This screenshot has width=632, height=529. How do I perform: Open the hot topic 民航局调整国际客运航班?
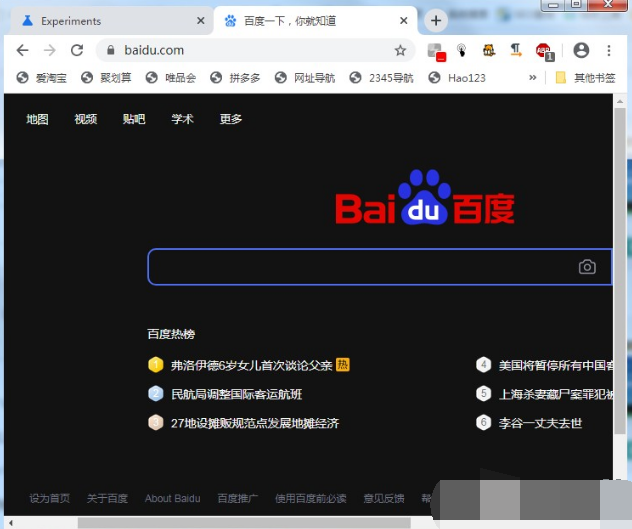click(x=236, y=394)
